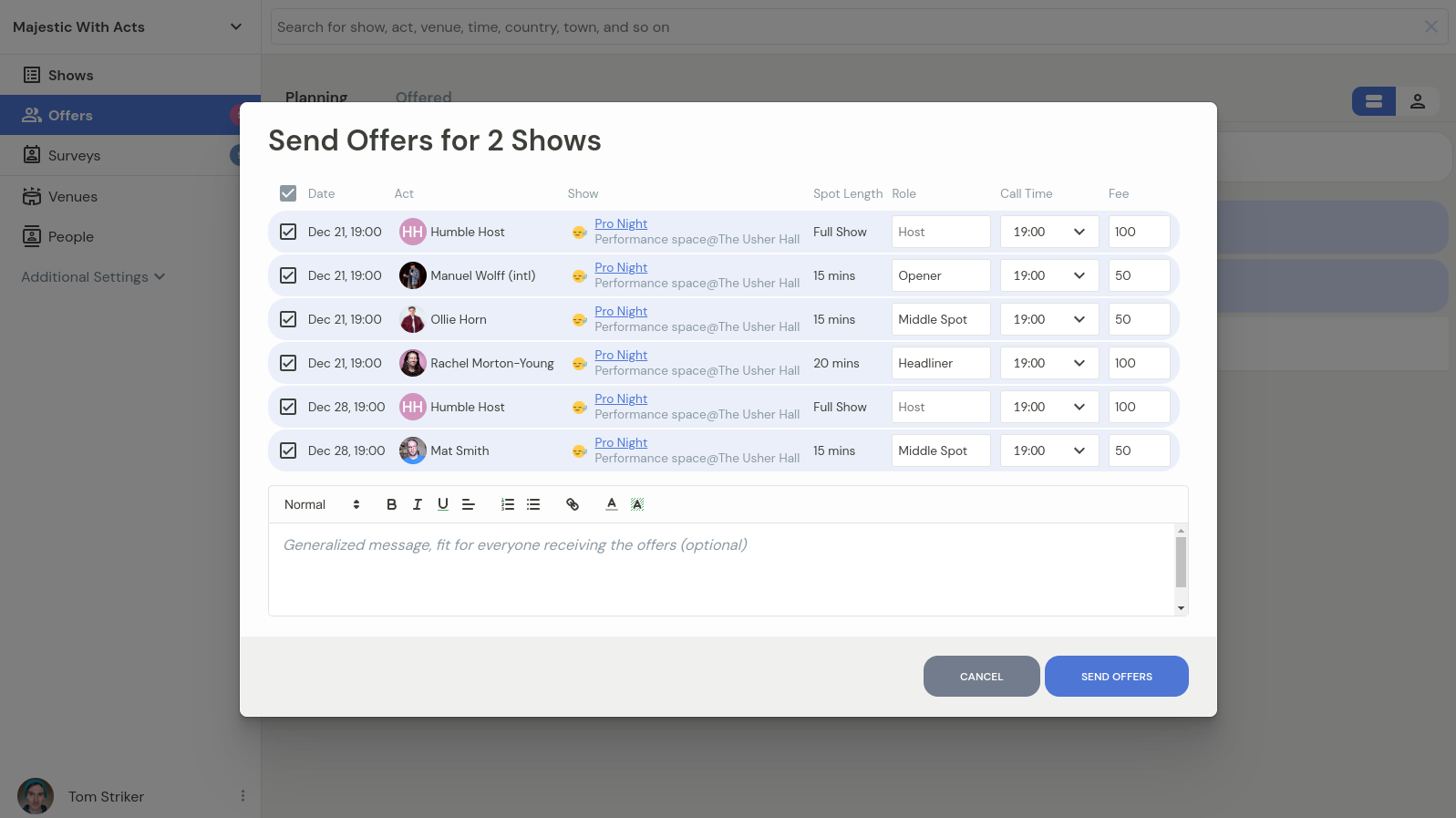Go to Surveys in the sidebar
Screen dimensions: 1456x818
tap(74, 156)
